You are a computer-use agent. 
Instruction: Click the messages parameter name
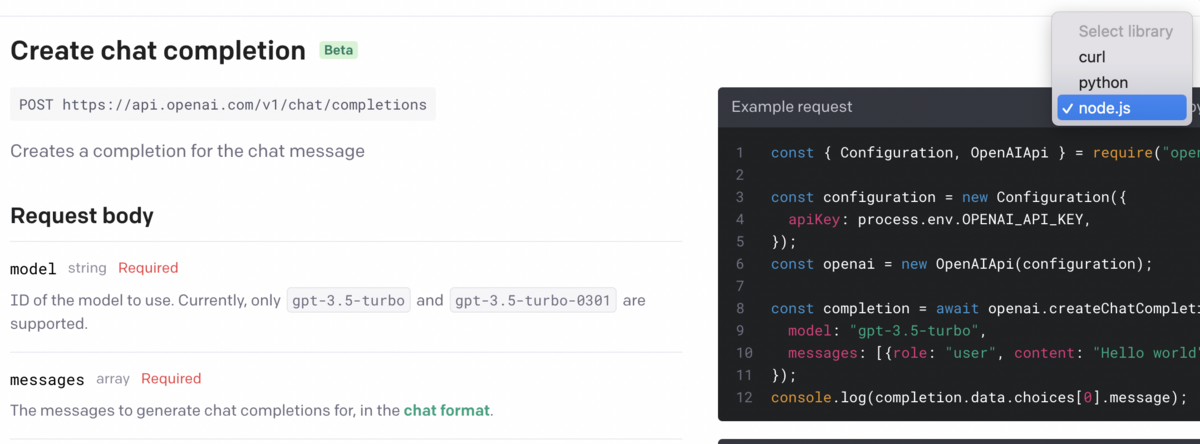click(47, 379)
